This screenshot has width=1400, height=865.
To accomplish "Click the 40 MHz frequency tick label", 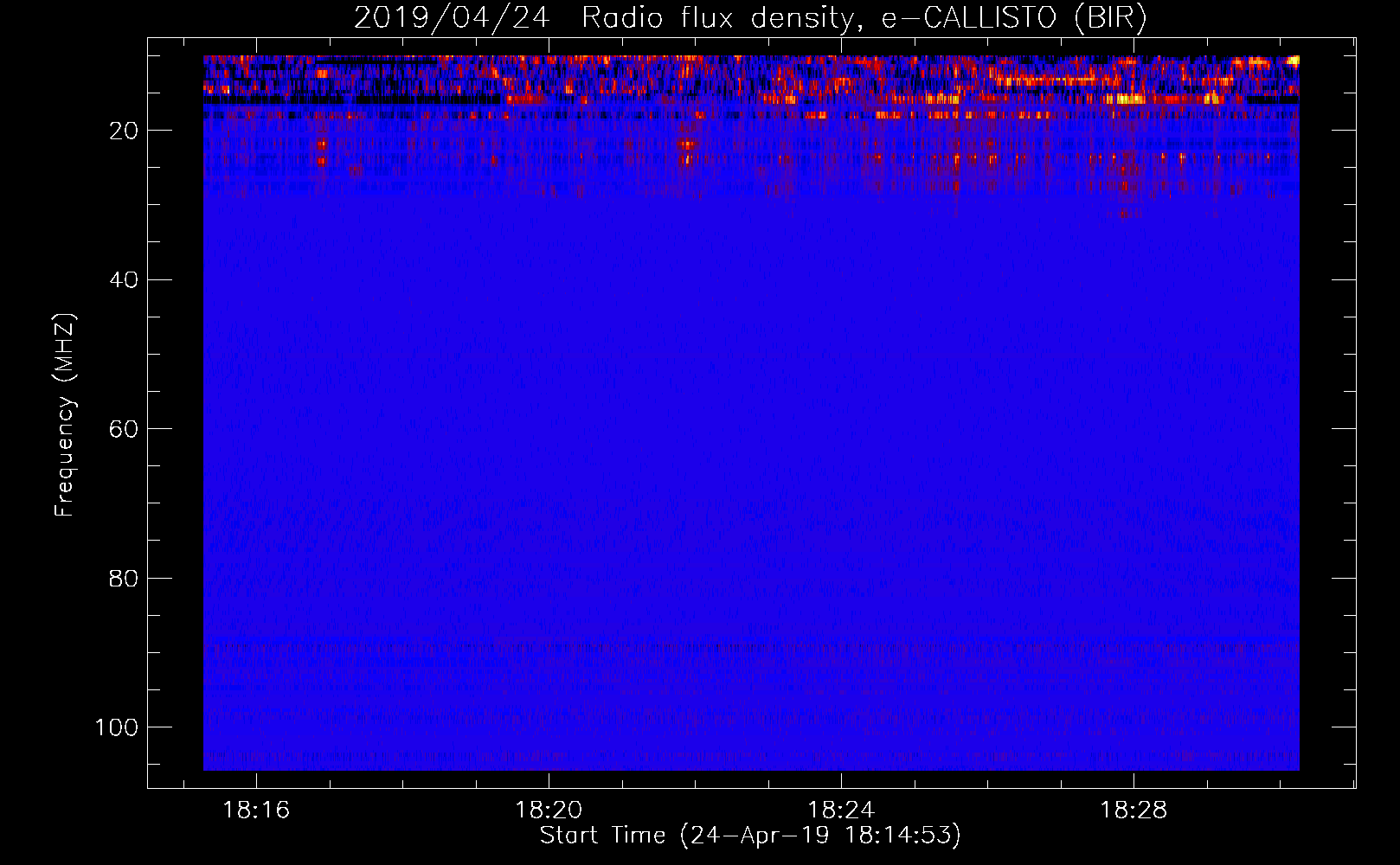I will (124, 280).
